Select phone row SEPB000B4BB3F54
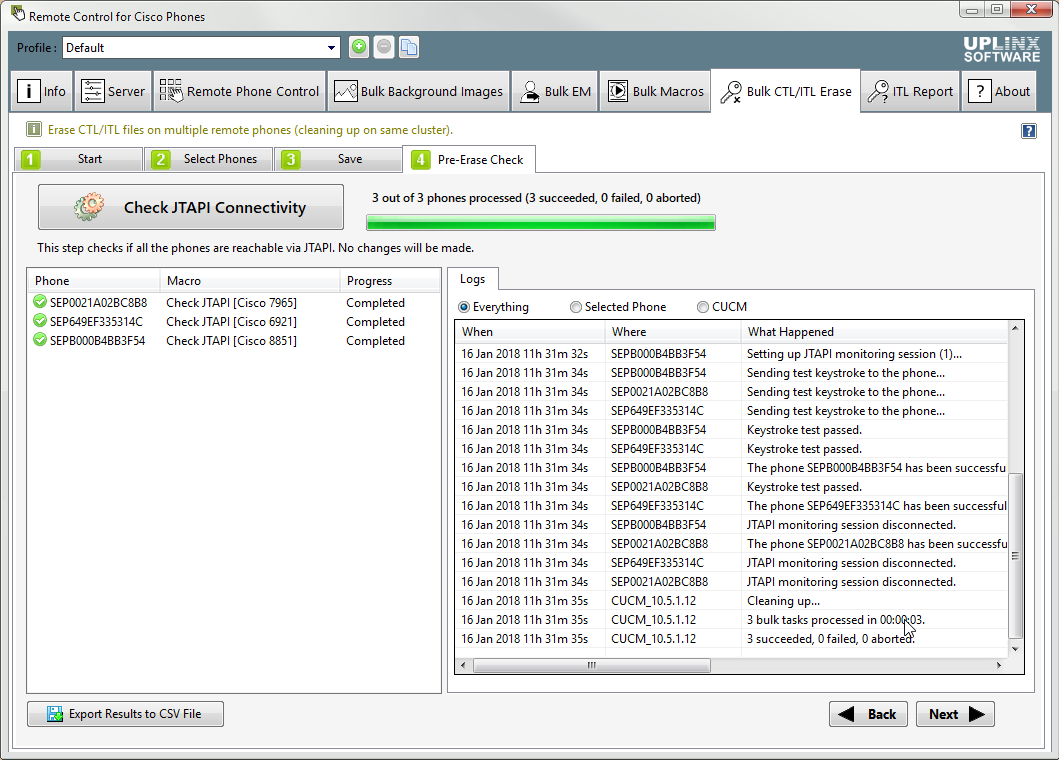Viewport: 1059px width, 760px height. pos(233,340)
